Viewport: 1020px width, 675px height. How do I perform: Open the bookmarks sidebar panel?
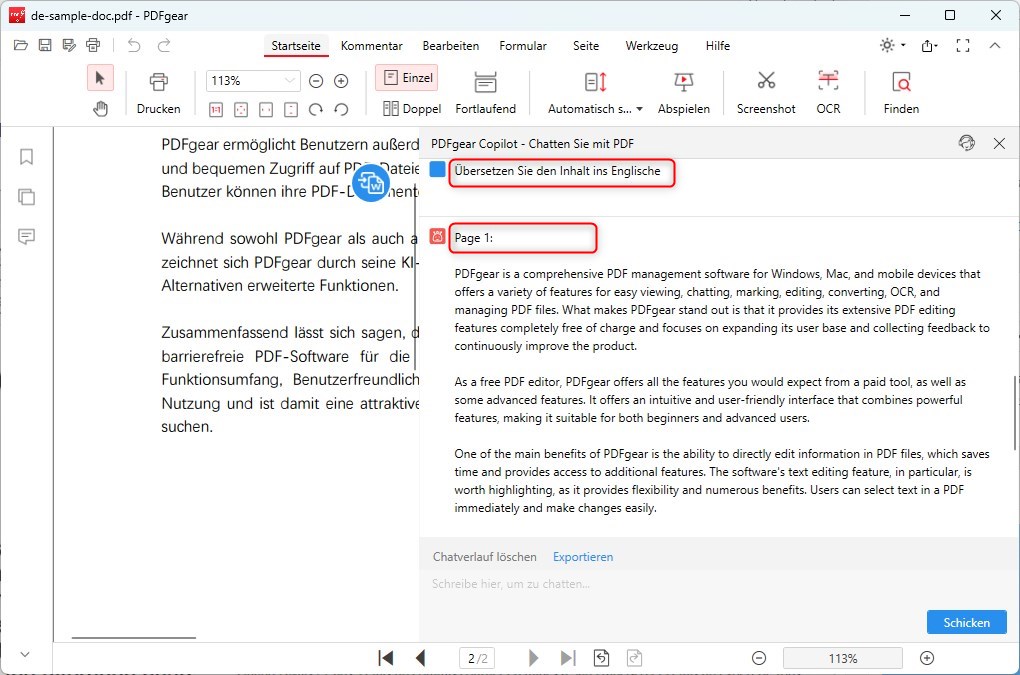click(x=27, y=156)
